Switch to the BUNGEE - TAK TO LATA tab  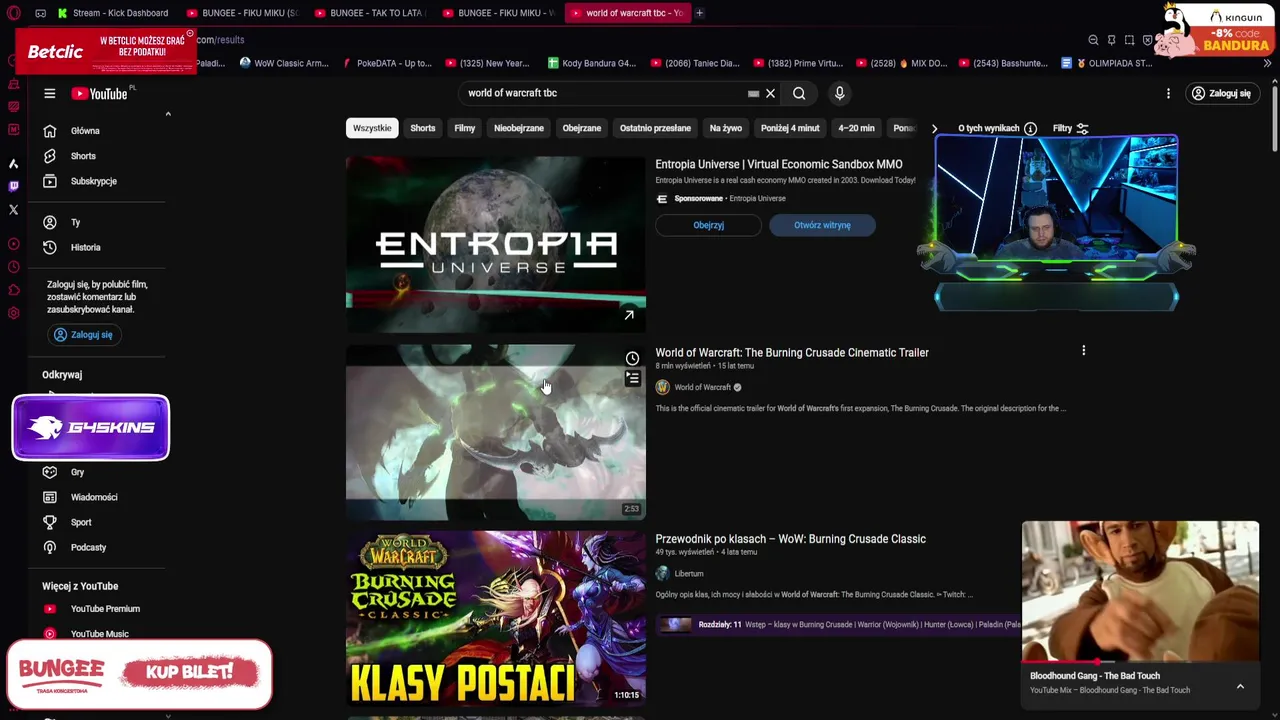point(370,13)
